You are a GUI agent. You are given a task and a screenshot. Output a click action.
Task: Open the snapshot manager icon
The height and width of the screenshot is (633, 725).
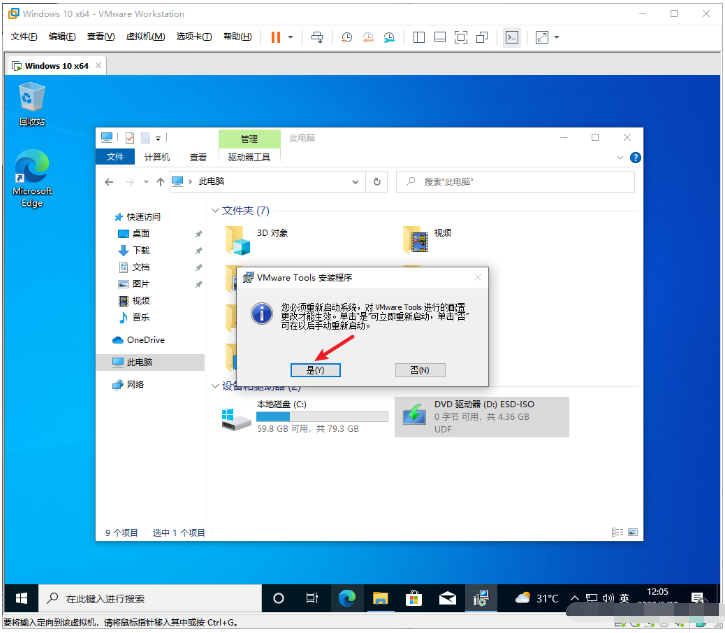point(389,37)
